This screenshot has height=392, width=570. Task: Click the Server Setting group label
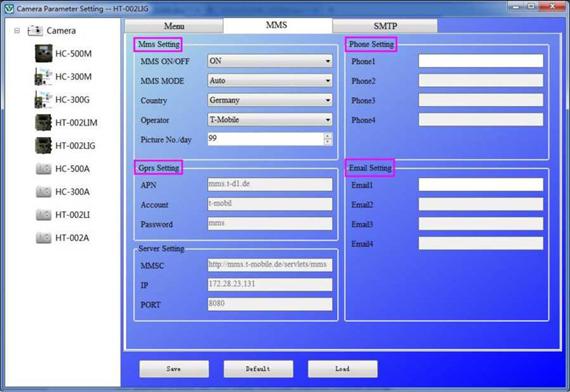(161, 249)
